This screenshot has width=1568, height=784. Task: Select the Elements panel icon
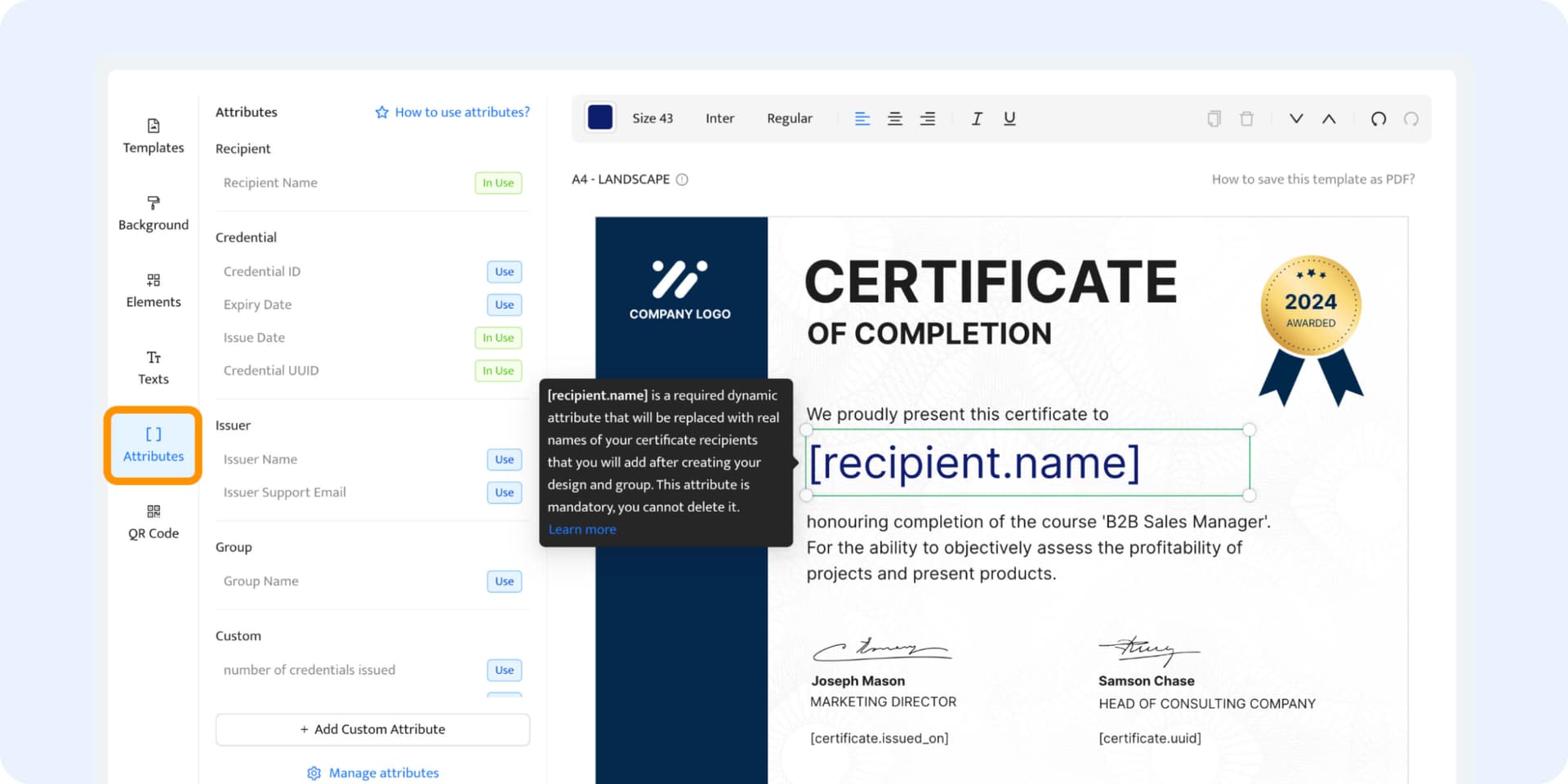[x=153, y=290]
